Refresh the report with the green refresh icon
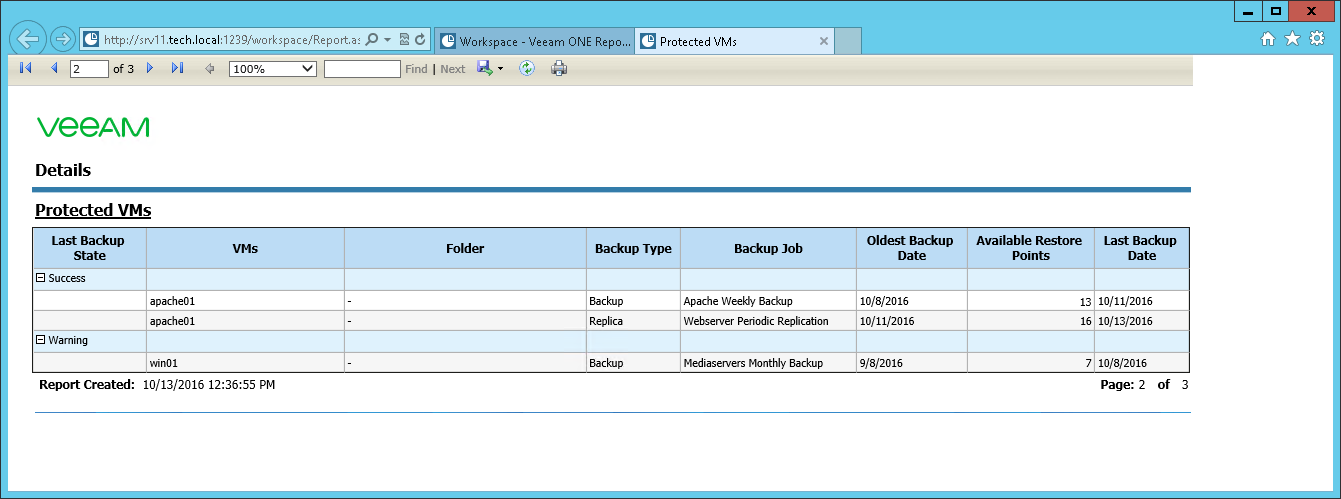1341x499 pixels. pyautogui.click(x=527, y=68)
